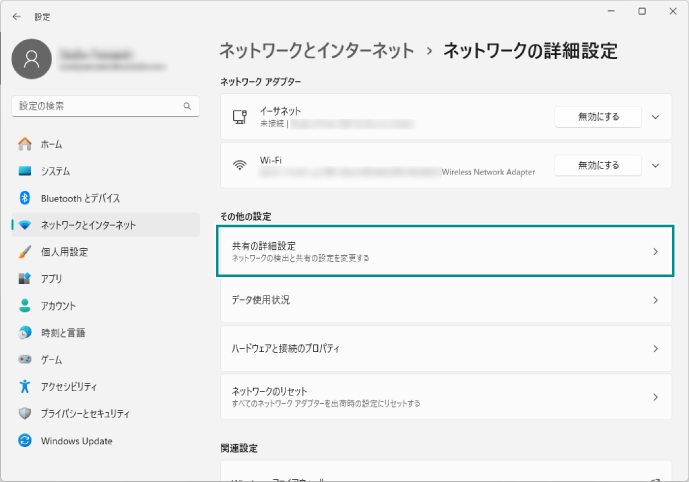689x482 pixels.
Task: Expand the イーサネット adapter details chevron
Action: (x=656, y=117)
